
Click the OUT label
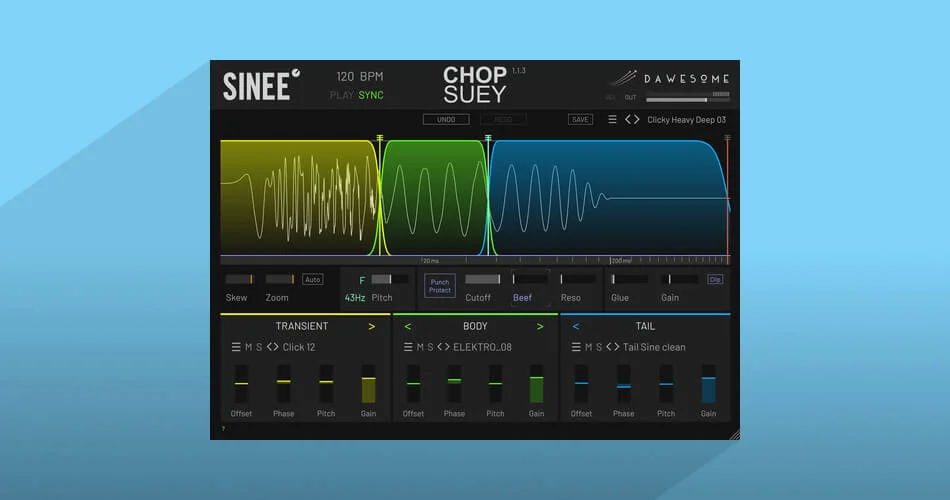[630, 97]
